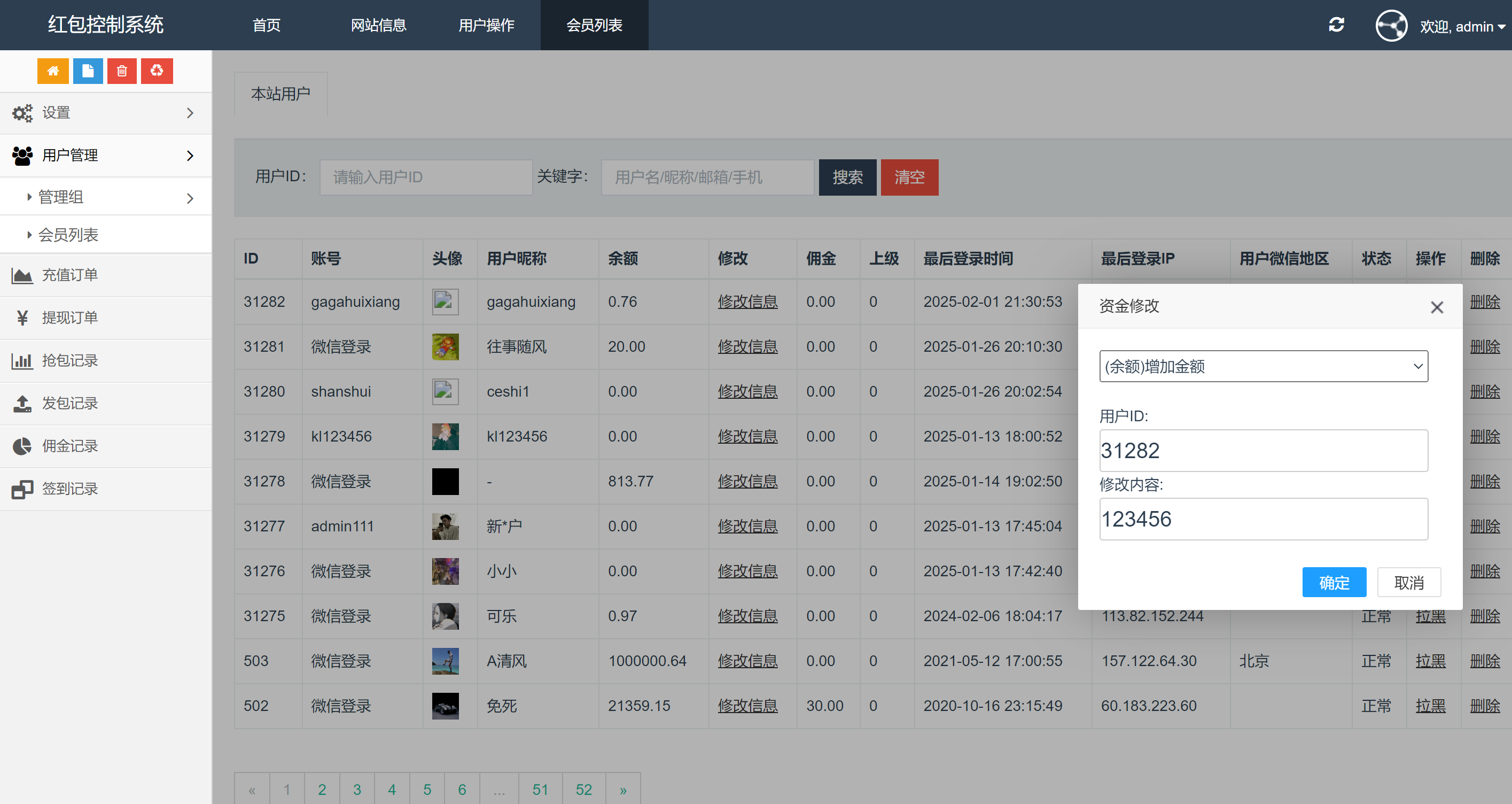
Task: Open 充值订单 via its chart icon
Action: click(x=22, y=274)
